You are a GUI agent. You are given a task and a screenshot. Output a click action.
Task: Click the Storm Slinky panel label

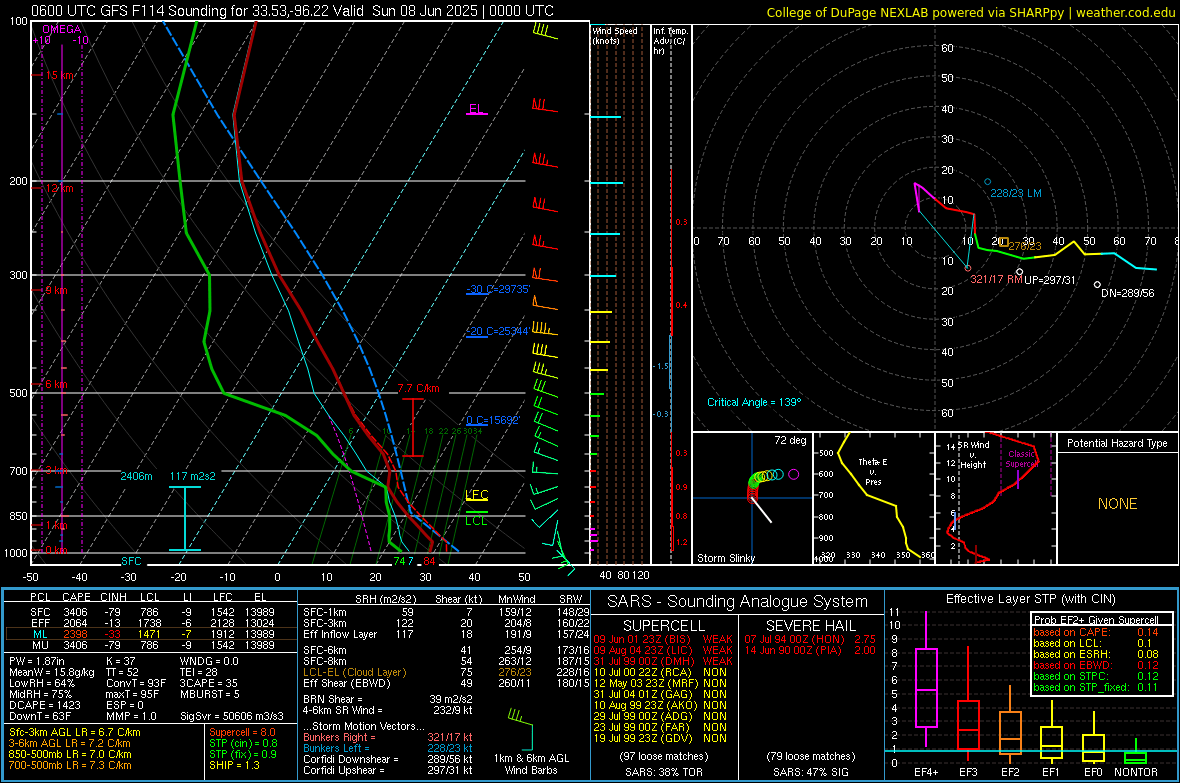click(726, 558)
